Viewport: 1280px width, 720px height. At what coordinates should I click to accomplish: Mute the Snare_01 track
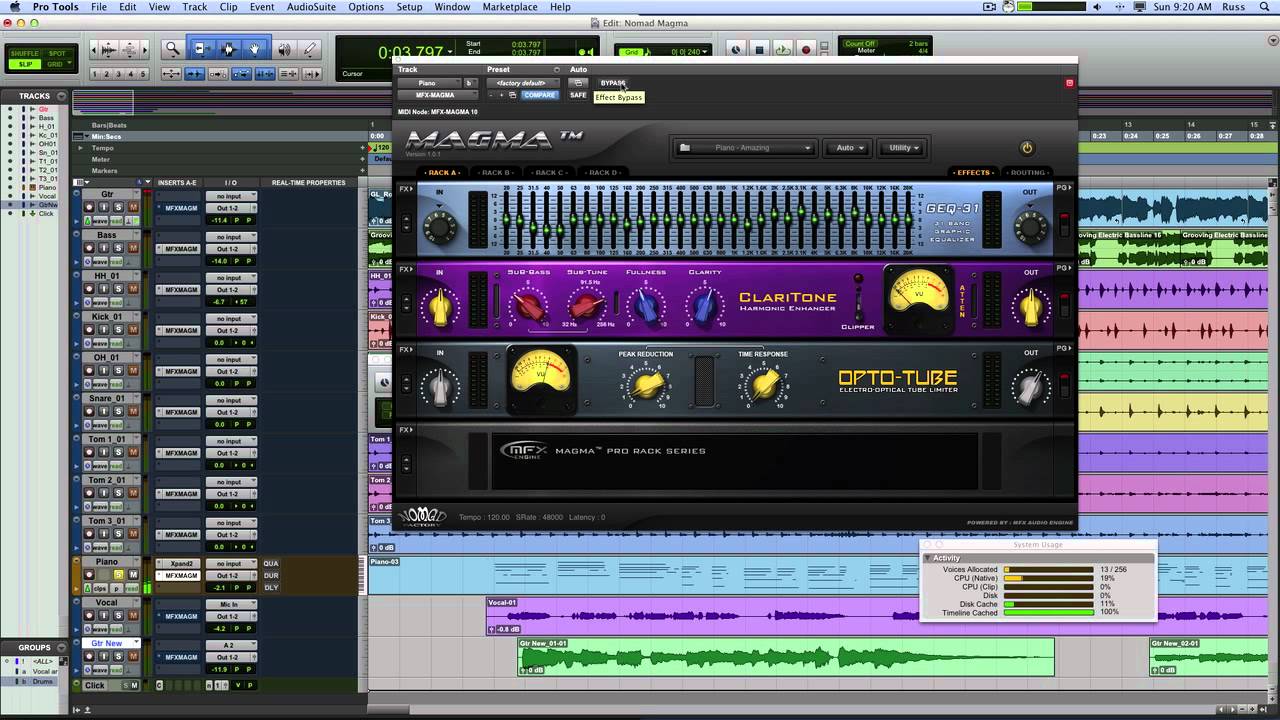pos(132,411)
